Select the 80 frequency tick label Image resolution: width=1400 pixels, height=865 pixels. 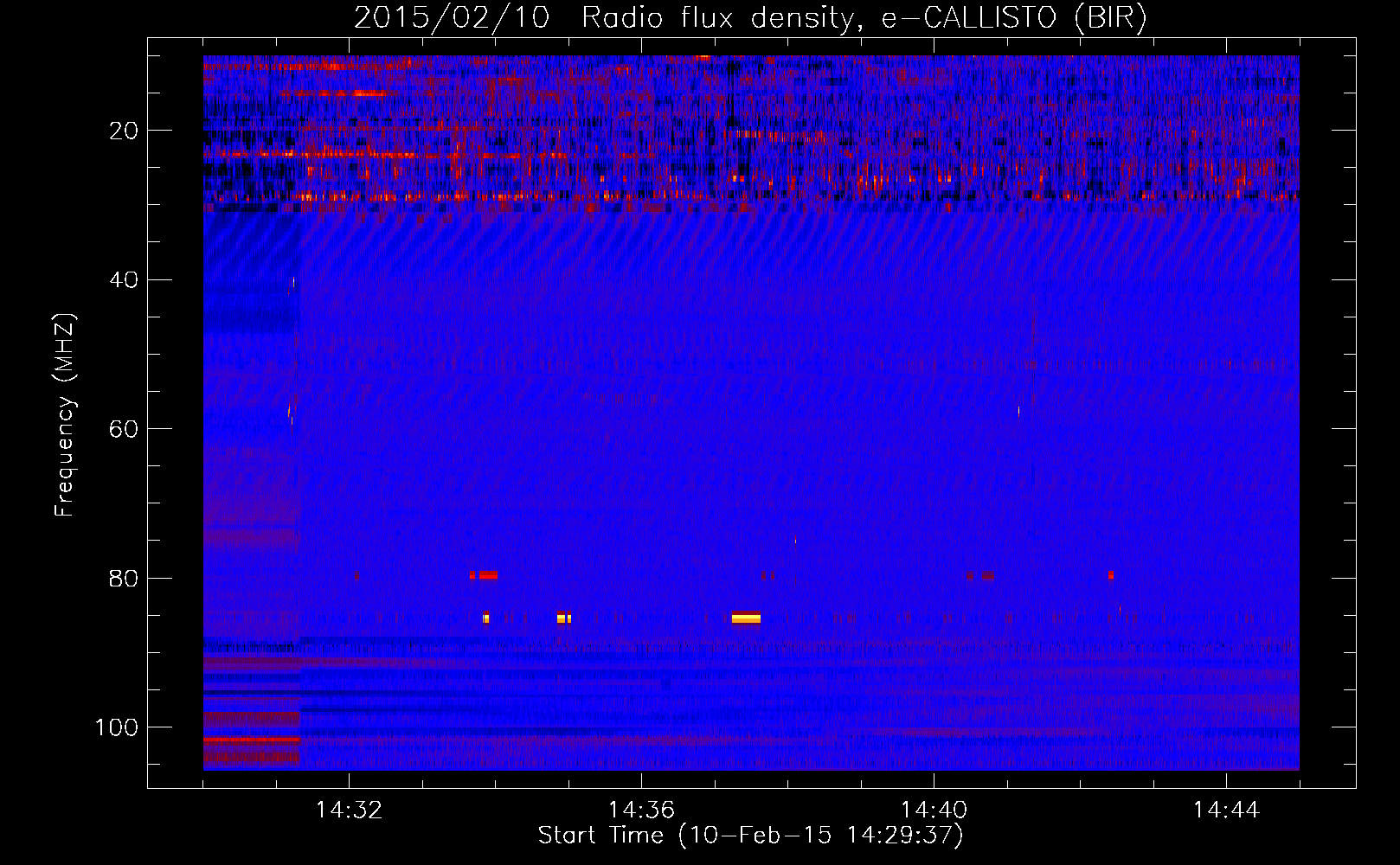pos(124,578)
